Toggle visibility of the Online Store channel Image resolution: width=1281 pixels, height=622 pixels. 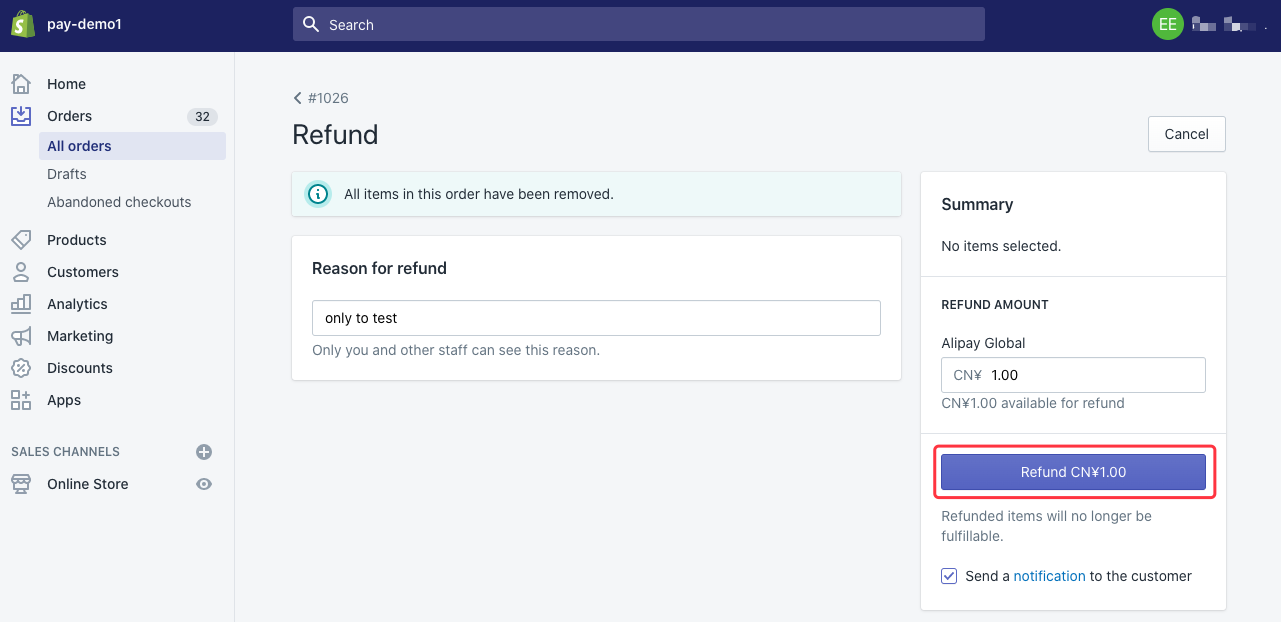203,484
